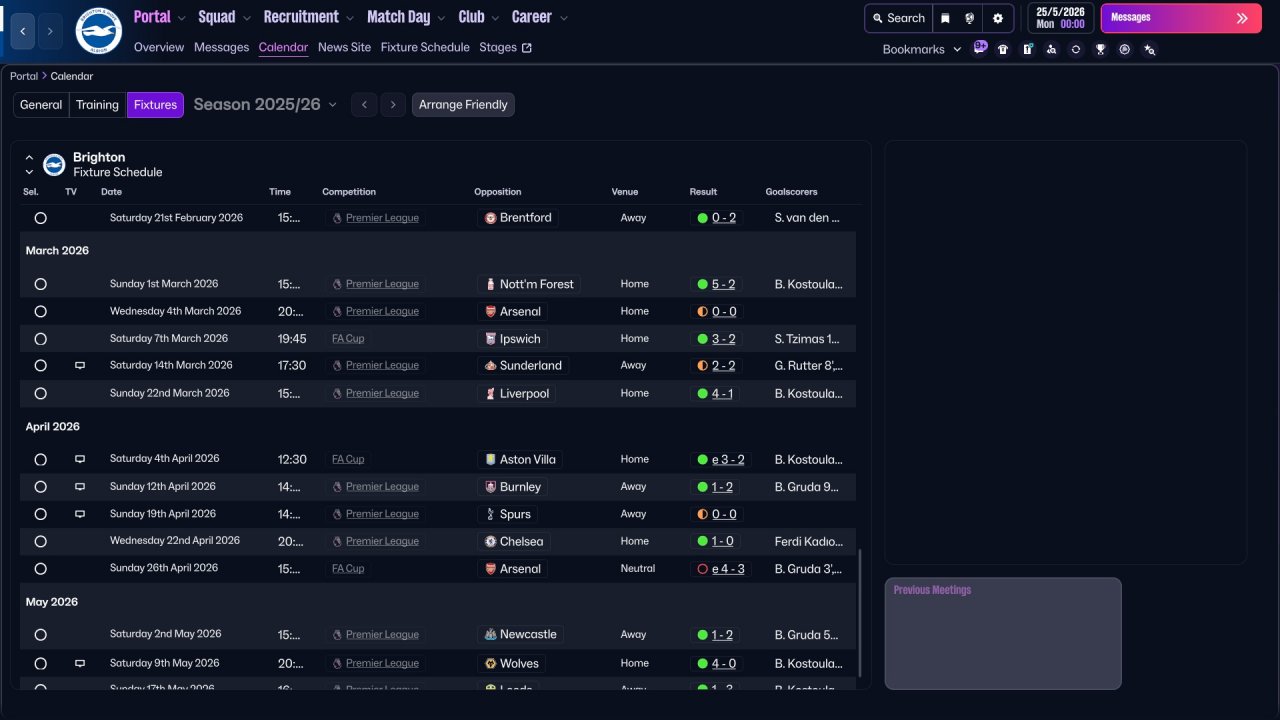Open the News Site submenu item
This screenshot has height=720, width=1280.
point(344,47)
